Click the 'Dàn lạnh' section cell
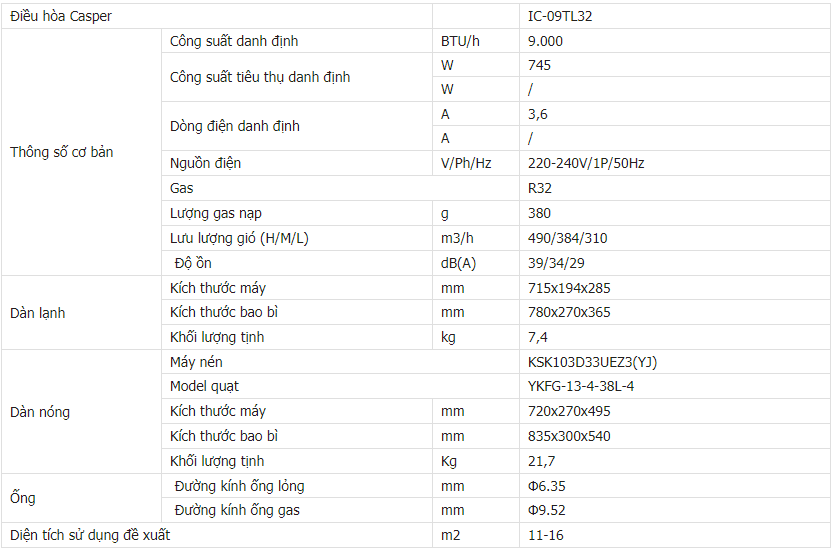 point(38,313)
